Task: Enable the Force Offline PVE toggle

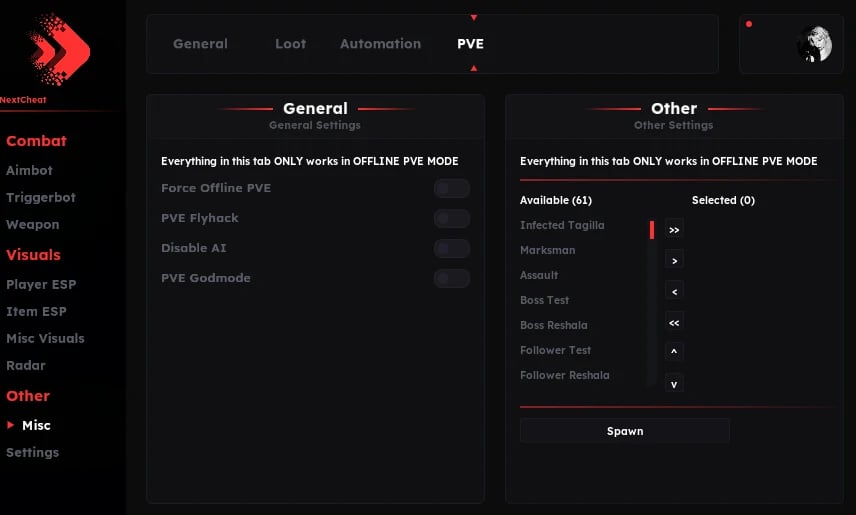Action: (x=451, y=189)
